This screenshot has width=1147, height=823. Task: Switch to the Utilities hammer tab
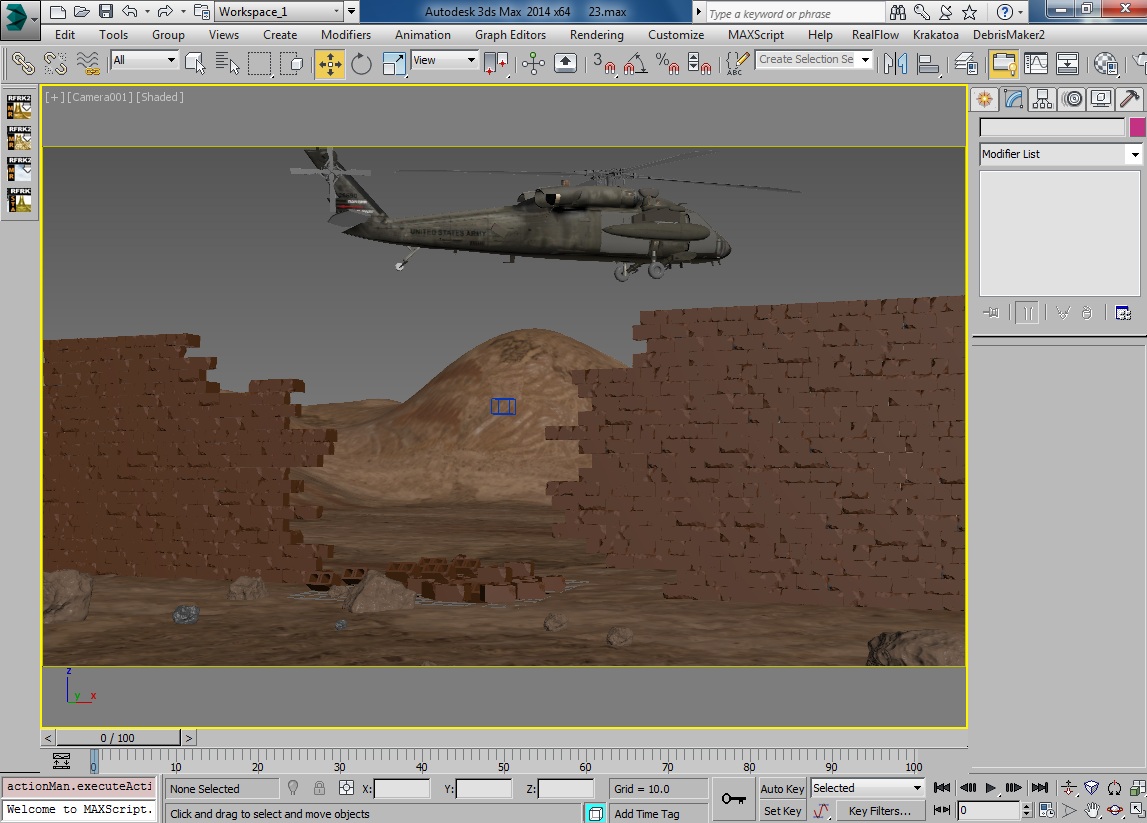pos(1129,99)
